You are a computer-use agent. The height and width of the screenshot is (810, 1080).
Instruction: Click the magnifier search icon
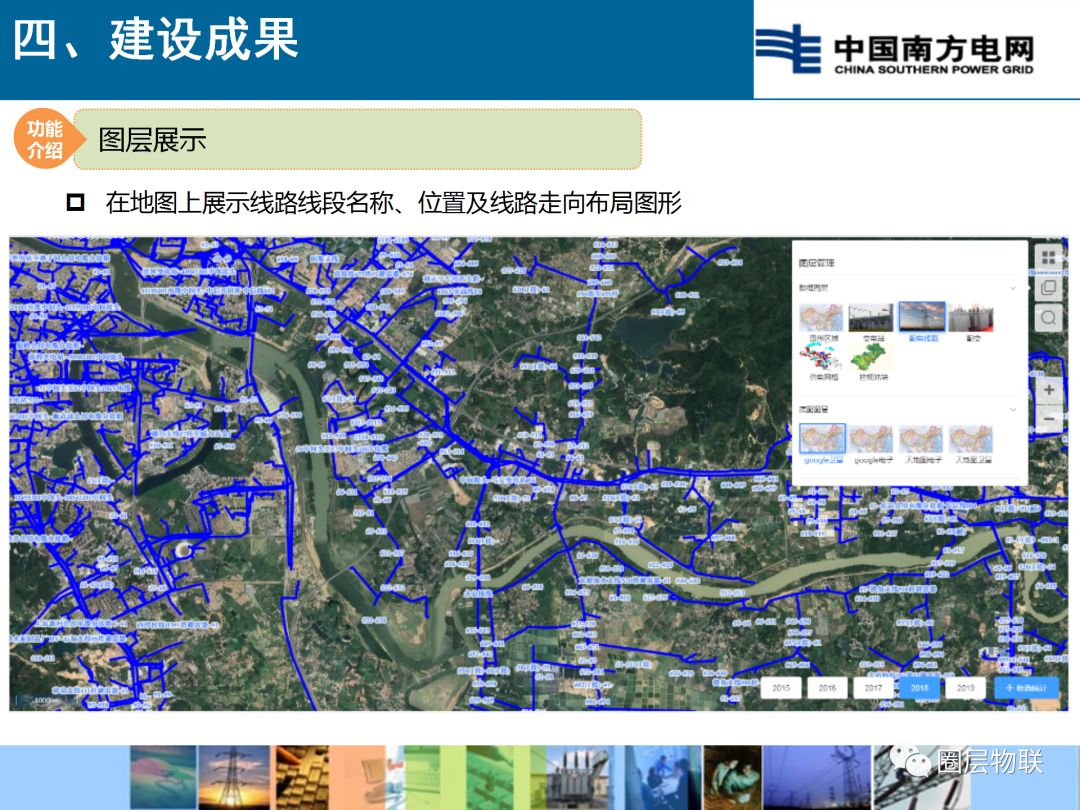click(x=1048, y=318)
